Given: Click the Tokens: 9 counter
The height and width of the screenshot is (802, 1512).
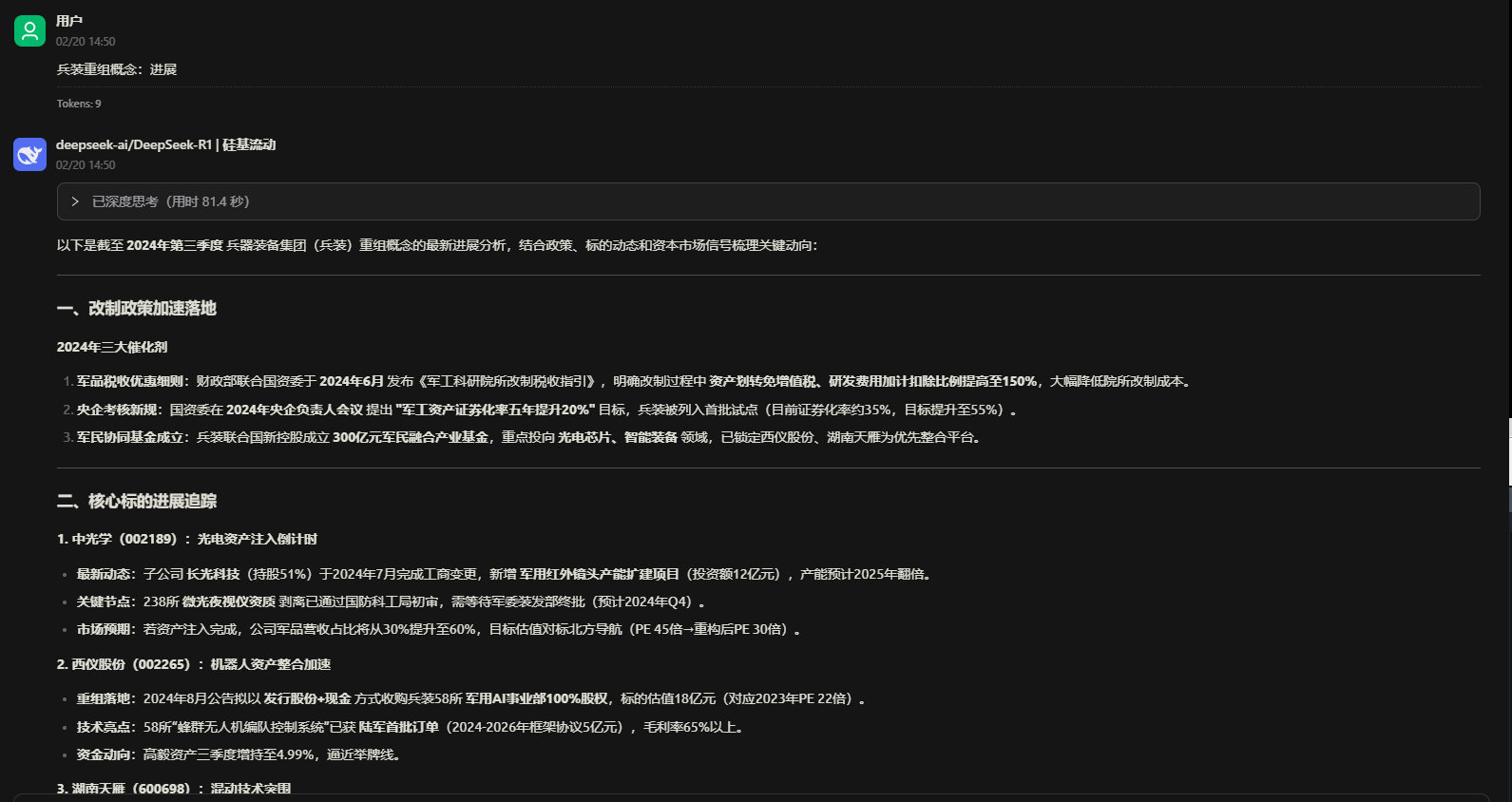Looking at the screenshot, I should [x=79, y=104].
